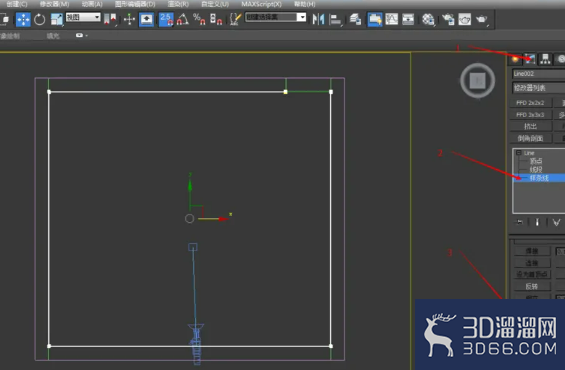
Task: Select the 线段 sub-object level in the stack
Action: [x=536, y=169]
